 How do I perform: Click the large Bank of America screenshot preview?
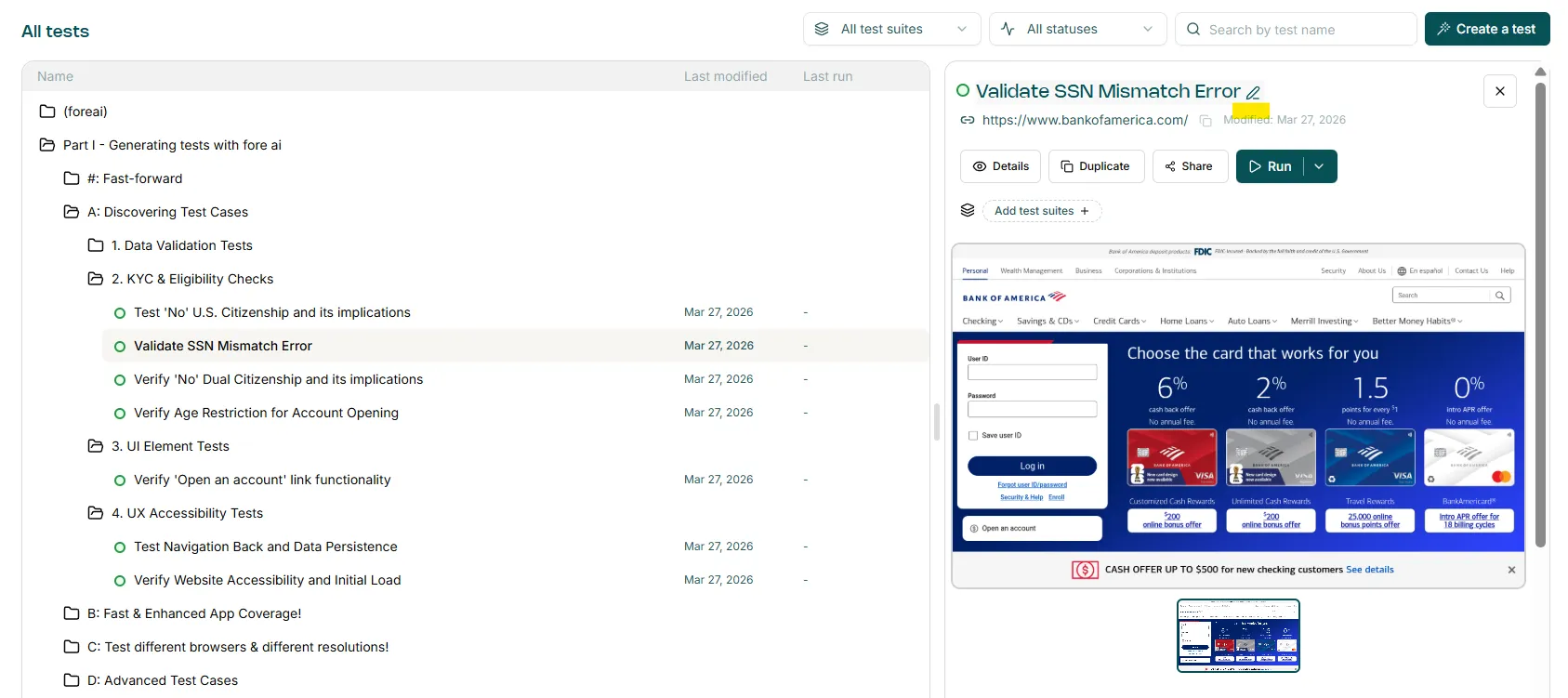pyautogui.click(x=1238, y=415)
